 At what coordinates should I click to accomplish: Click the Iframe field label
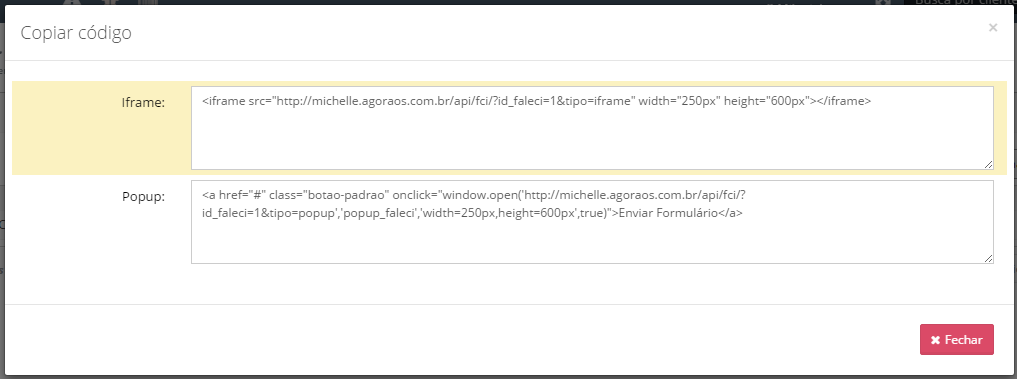143,102
